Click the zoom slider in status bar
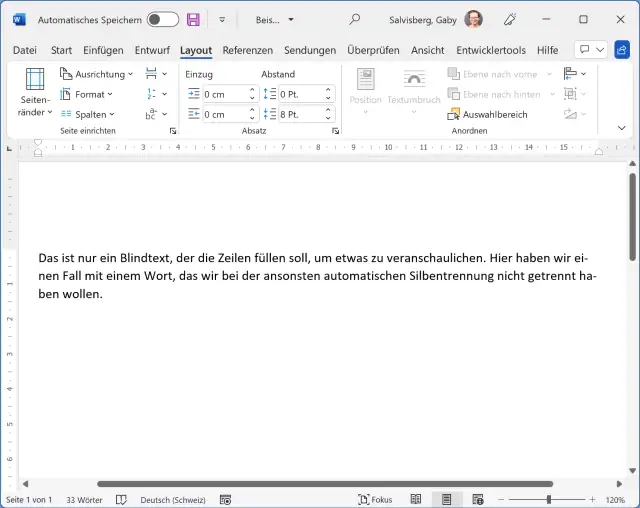This screenshot has width=640, height=508. point(548,499)
